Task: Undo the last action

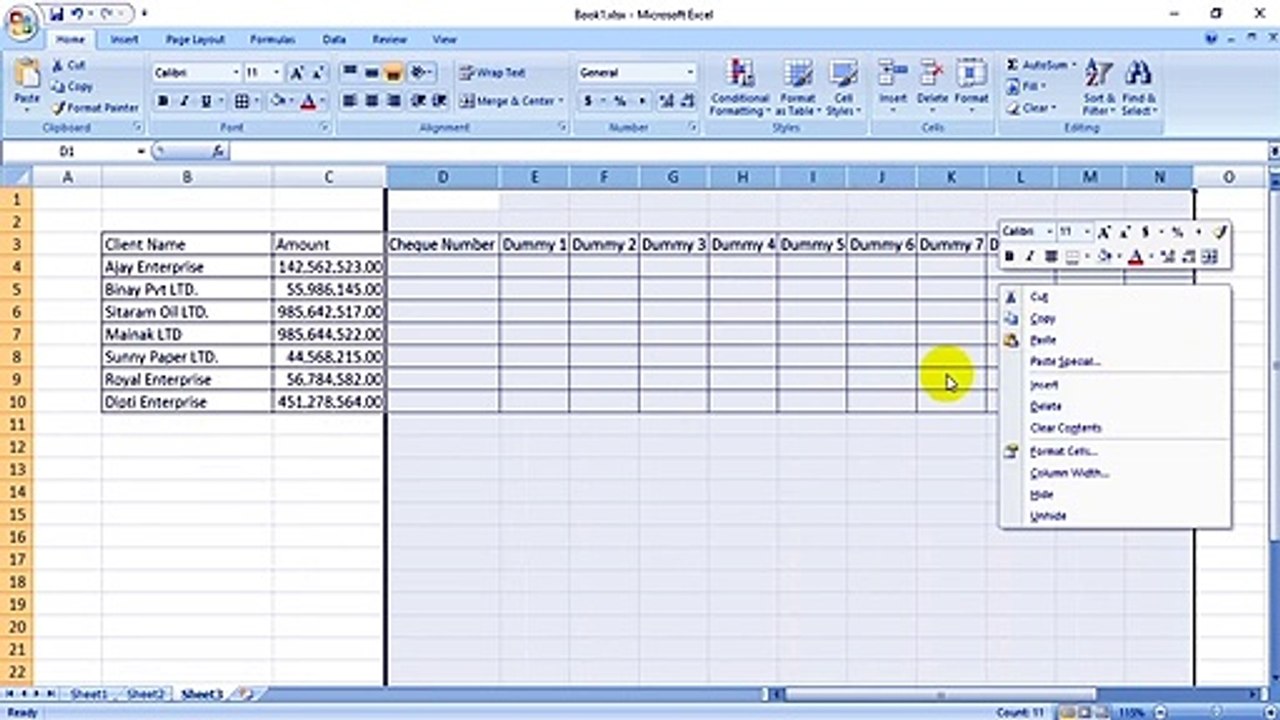Action: tap(77, 14)
